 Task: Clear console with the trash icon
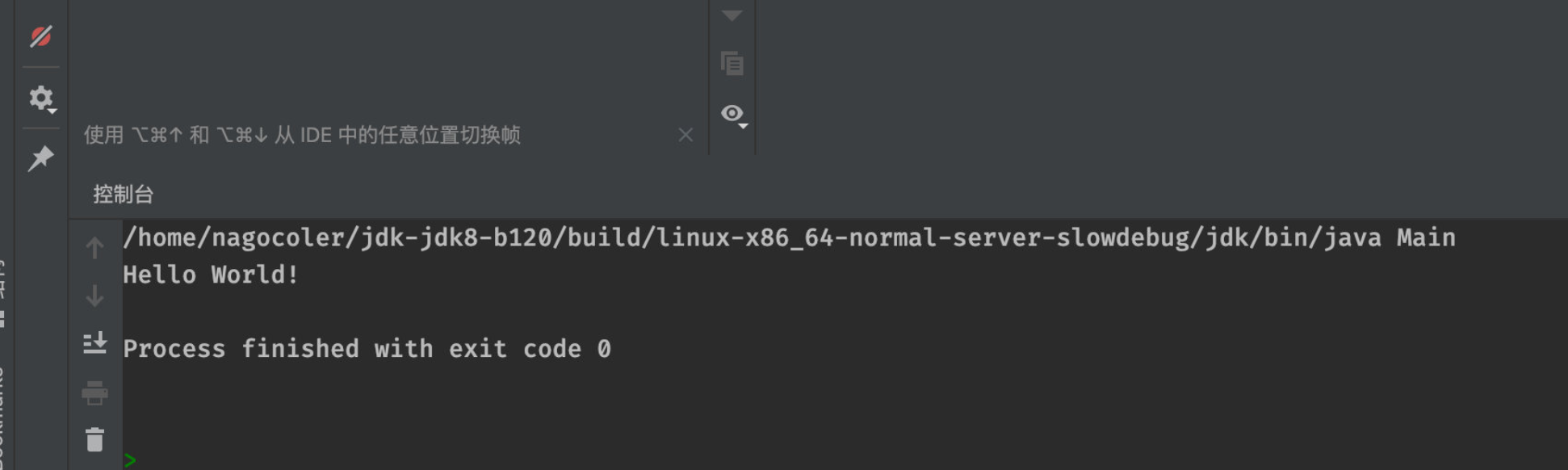pyautogui.click(x=94, y=440)
